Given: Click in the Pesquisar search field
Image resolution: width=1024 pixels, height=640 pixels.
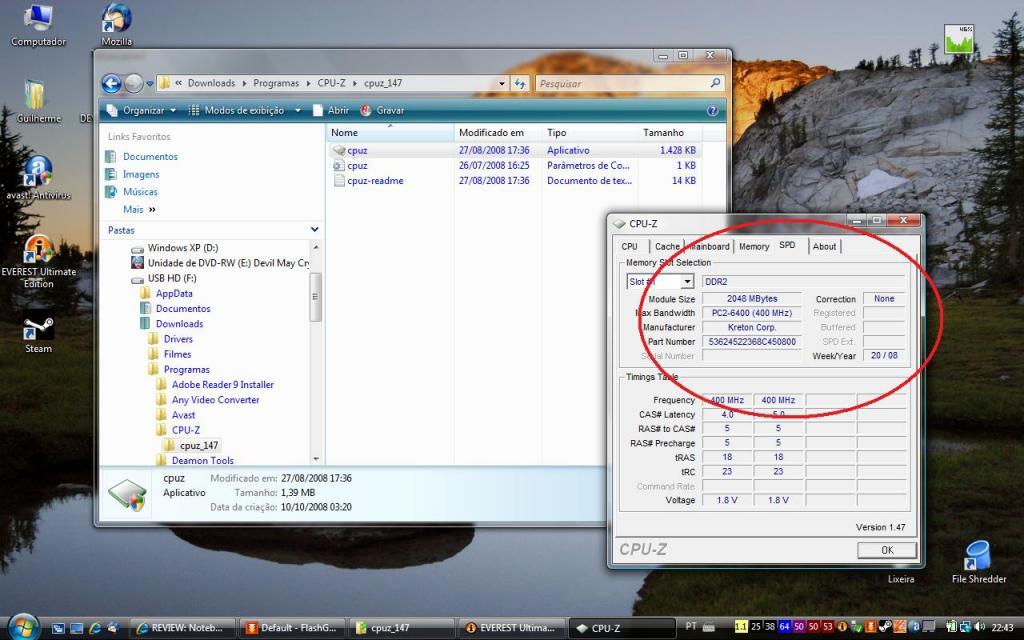Looking at the screenshot, I should point(620,83).
